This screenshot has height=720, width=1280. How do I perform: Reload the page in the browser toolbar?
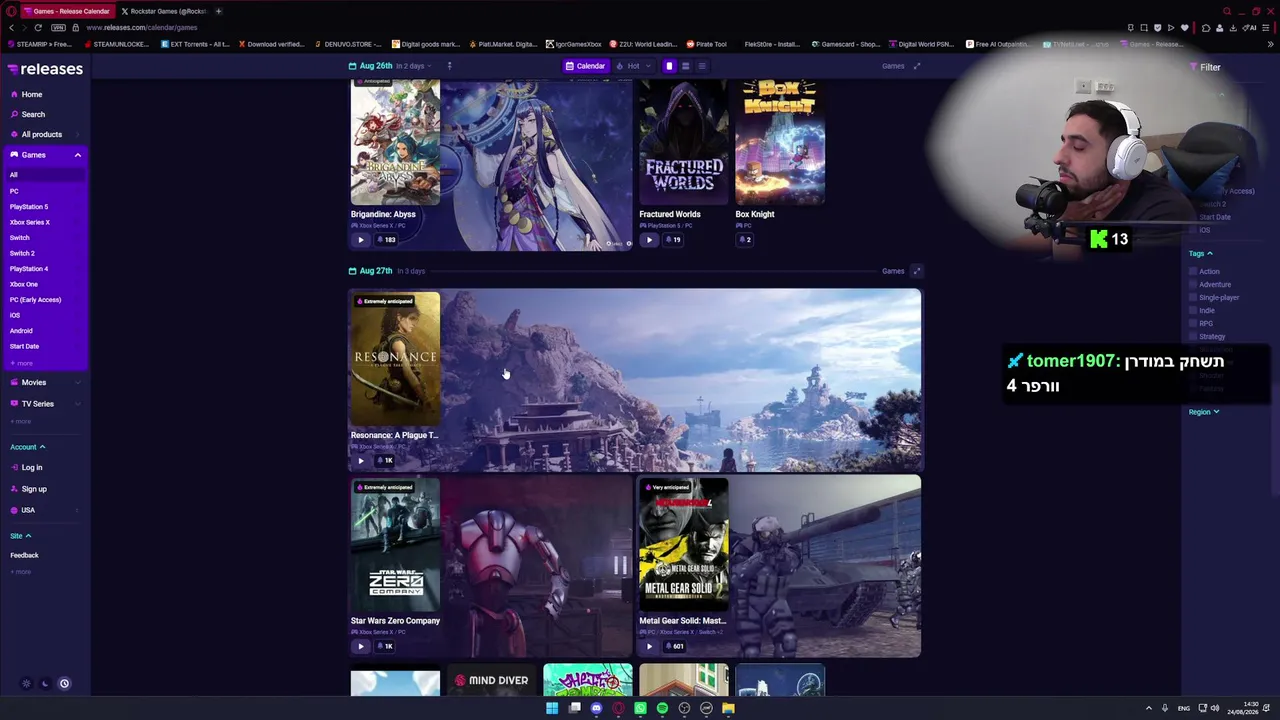click(38, 28)
